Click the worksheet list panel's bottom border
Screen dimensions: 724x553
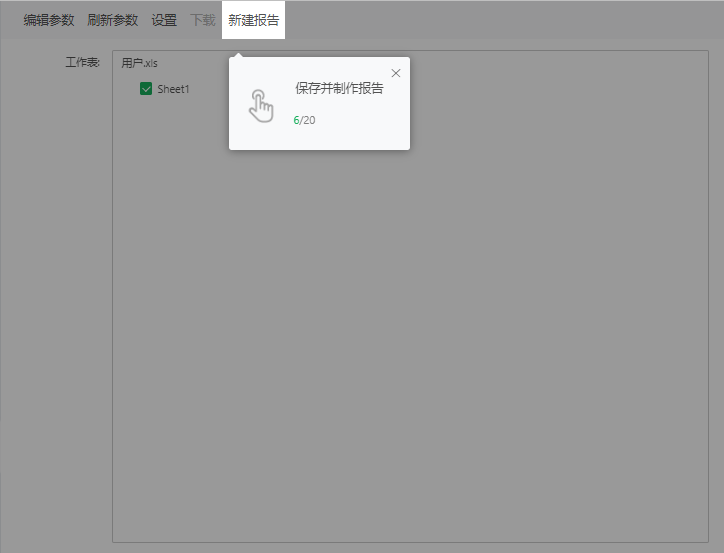click(x=410, y=542)
